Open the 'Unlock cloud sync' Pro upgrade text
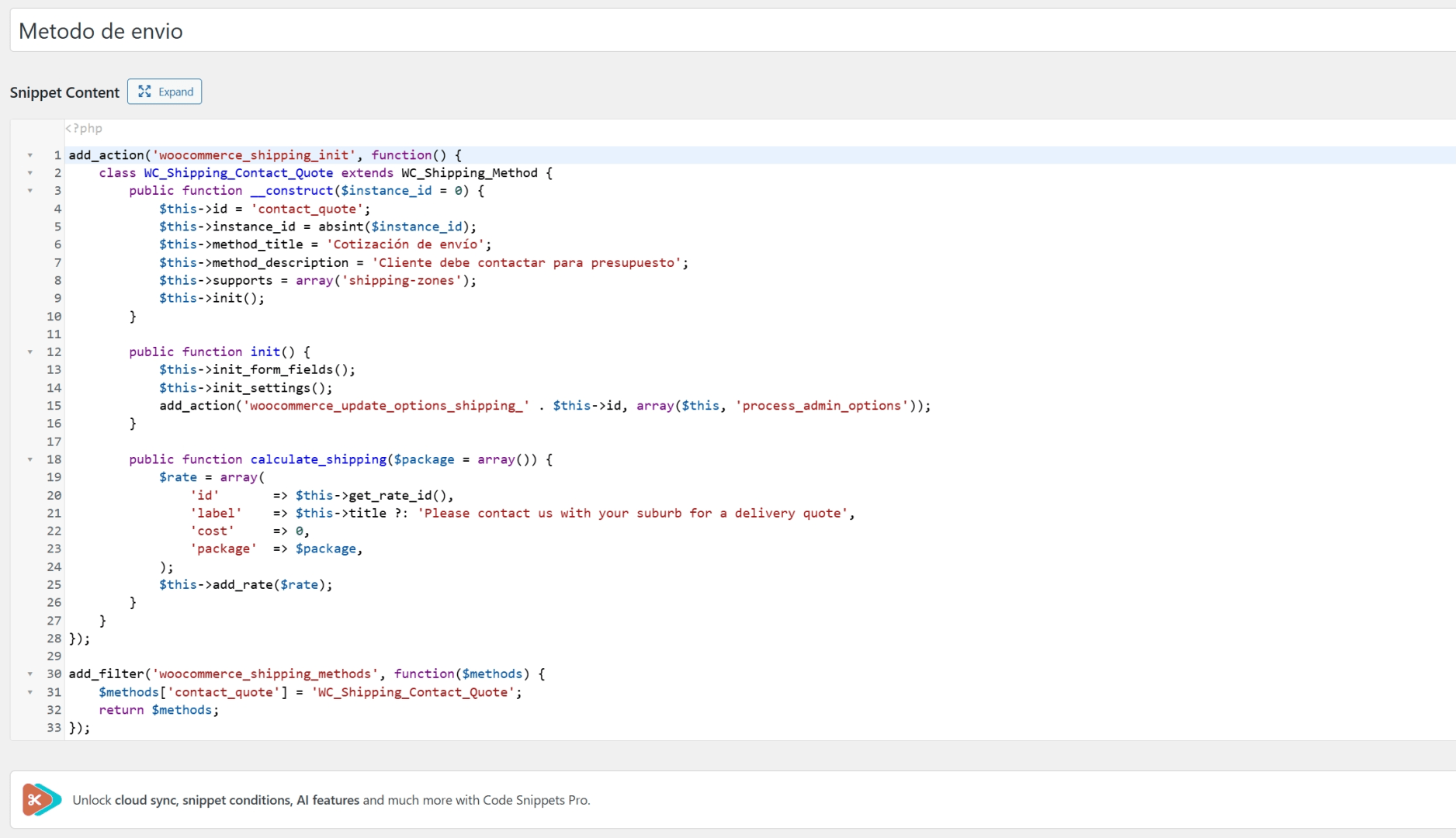 coord(331,800)
